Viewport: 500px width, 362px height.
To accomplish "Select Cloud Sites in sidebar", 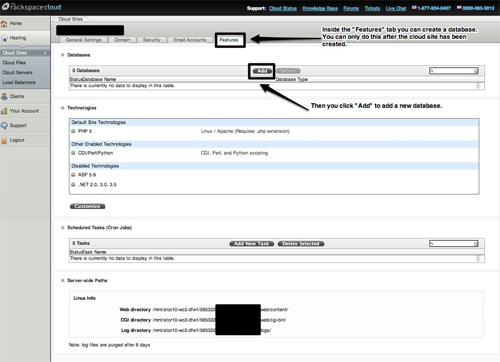I will point(25,53).
